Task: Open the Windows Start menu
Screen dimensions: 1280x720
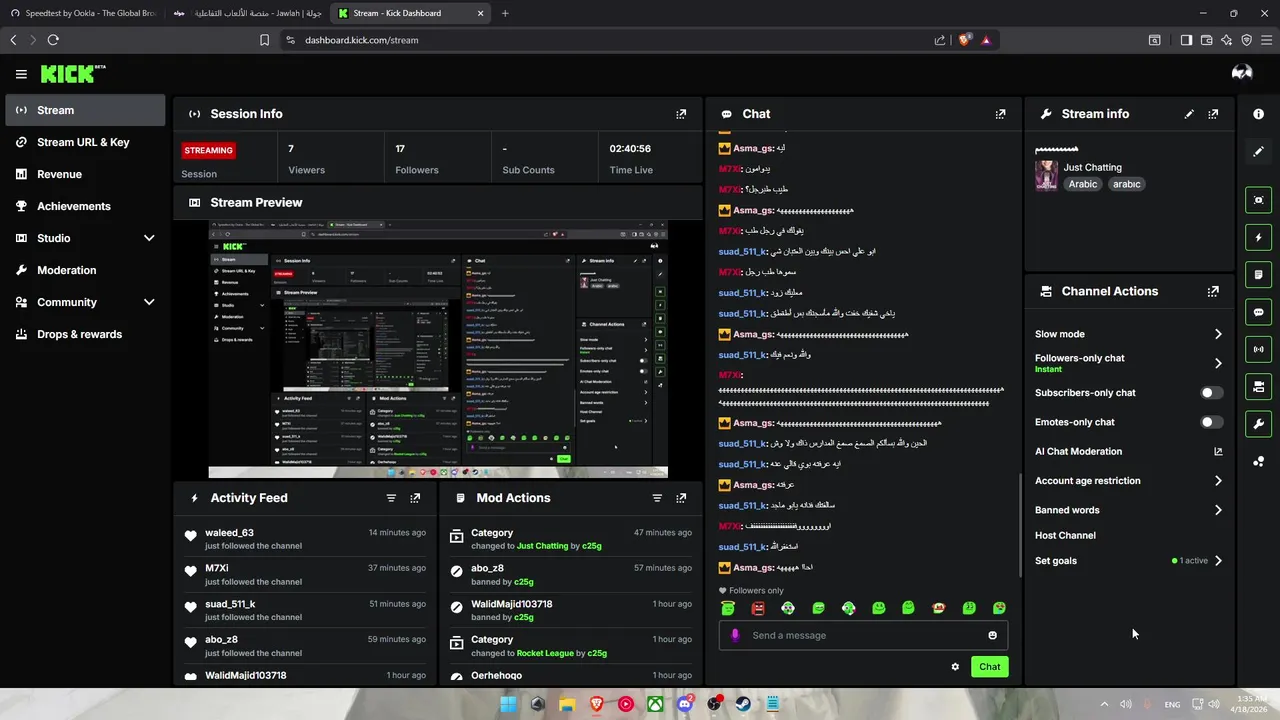Action: tap(508, 704)
